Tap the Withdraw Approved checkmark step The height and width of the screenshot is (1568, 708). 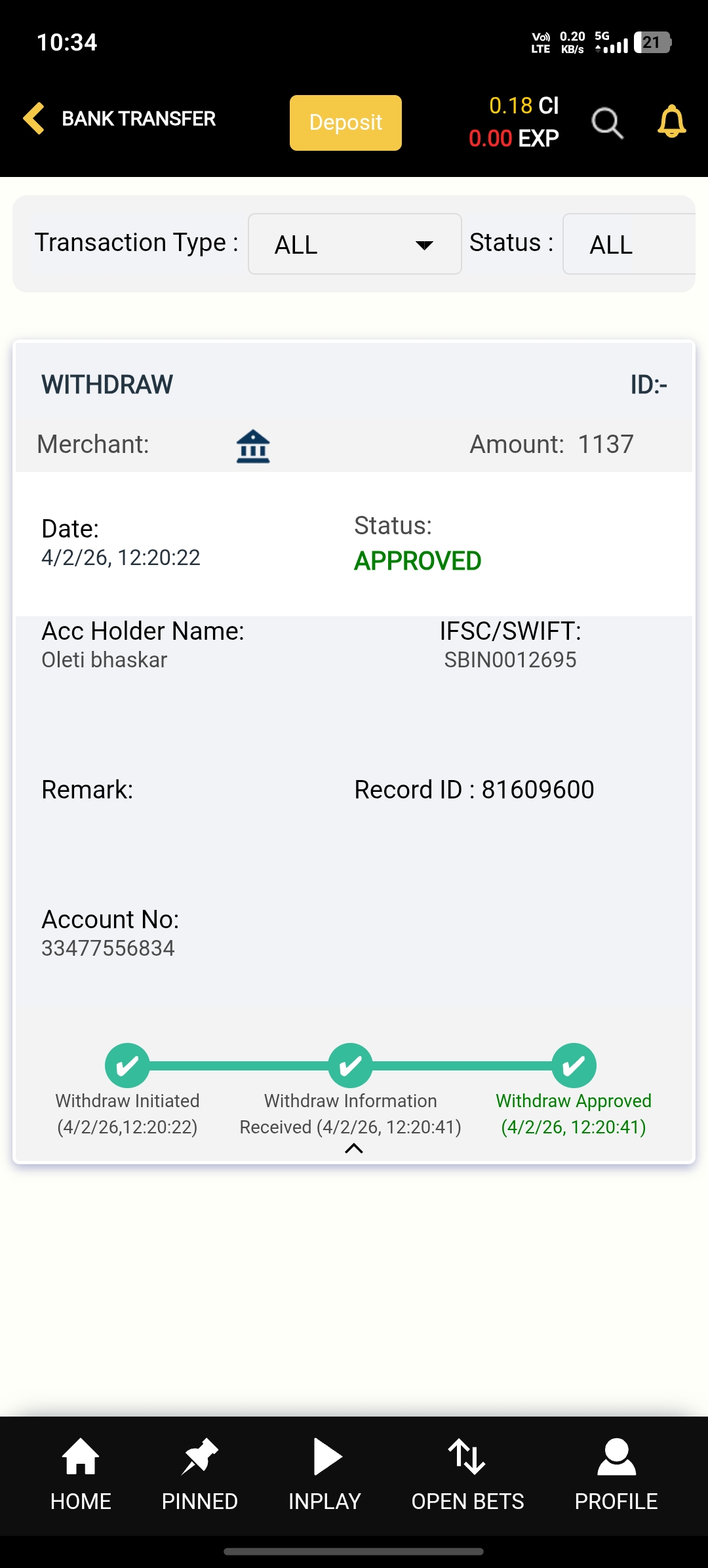[x=574, y=1065]
